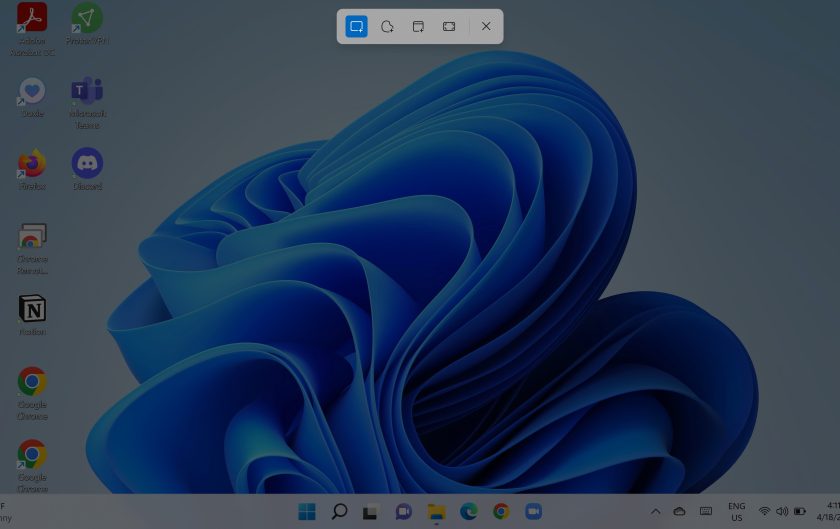The image size is (840, 529).
Task: Select the Firefox desktop shortcut
Action: pyautogui.click(x=32, y=164)
